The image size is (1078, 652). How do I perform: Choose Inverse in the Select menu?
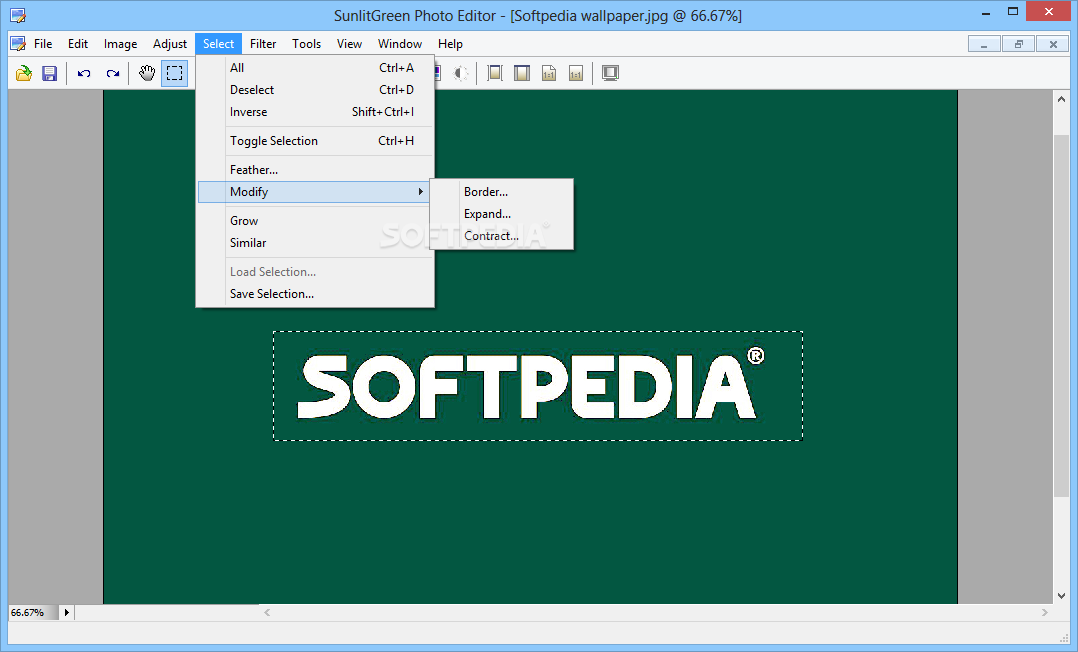(x=316, y=111)
